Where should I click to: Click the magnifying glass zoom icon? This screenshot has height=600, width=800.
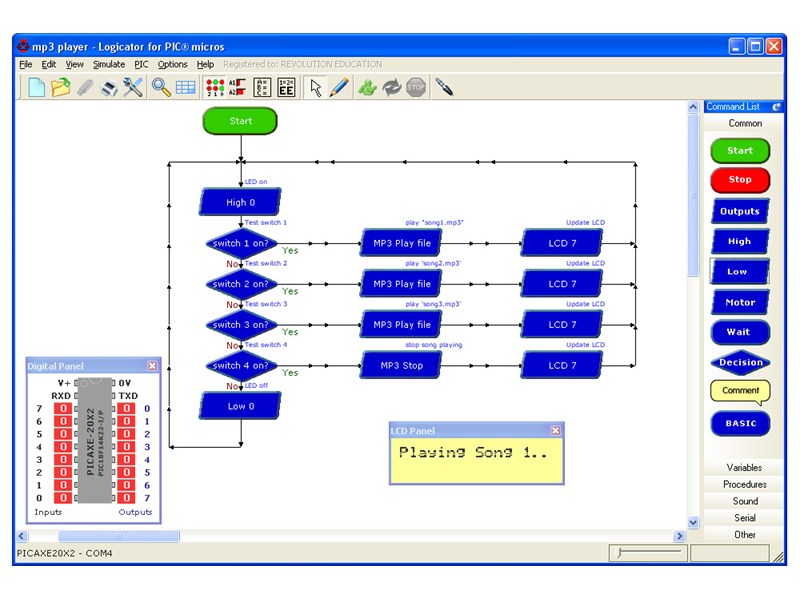(161, 87)
